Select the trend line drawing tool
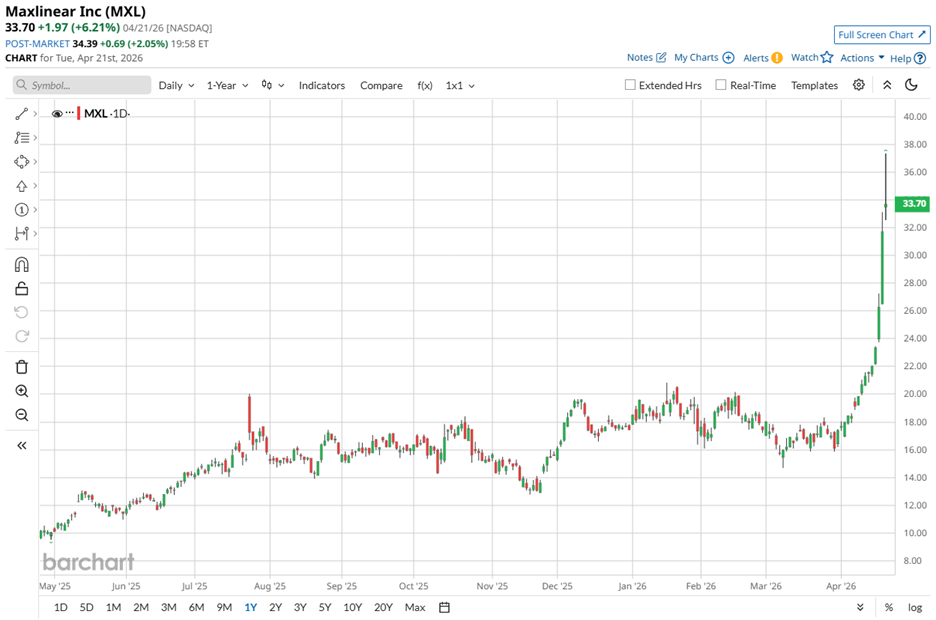Screen dimensions: 936x620 click(x=21, y=114)
